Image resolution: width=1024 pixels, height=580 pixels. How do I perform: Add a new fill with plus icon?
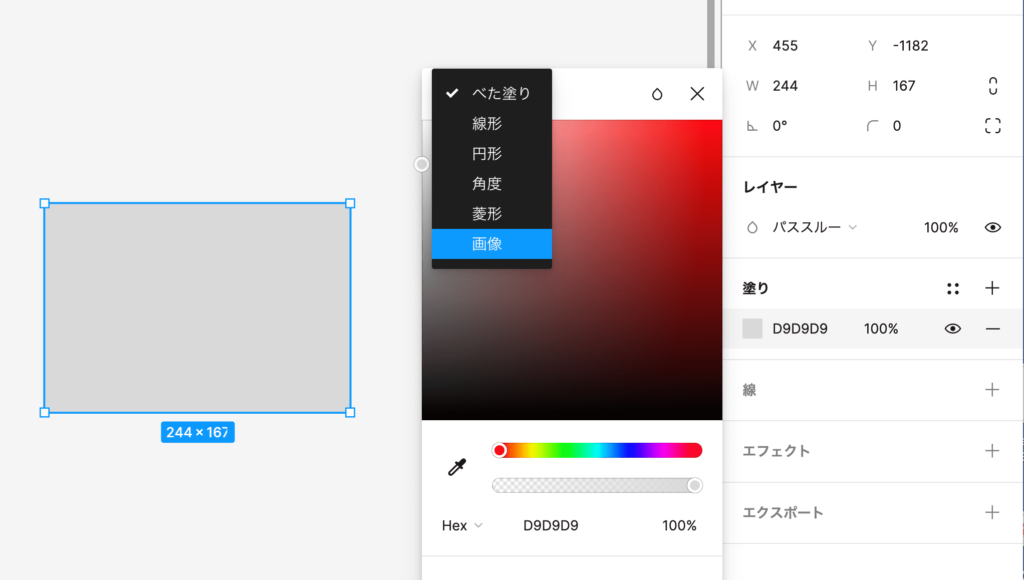992,288
